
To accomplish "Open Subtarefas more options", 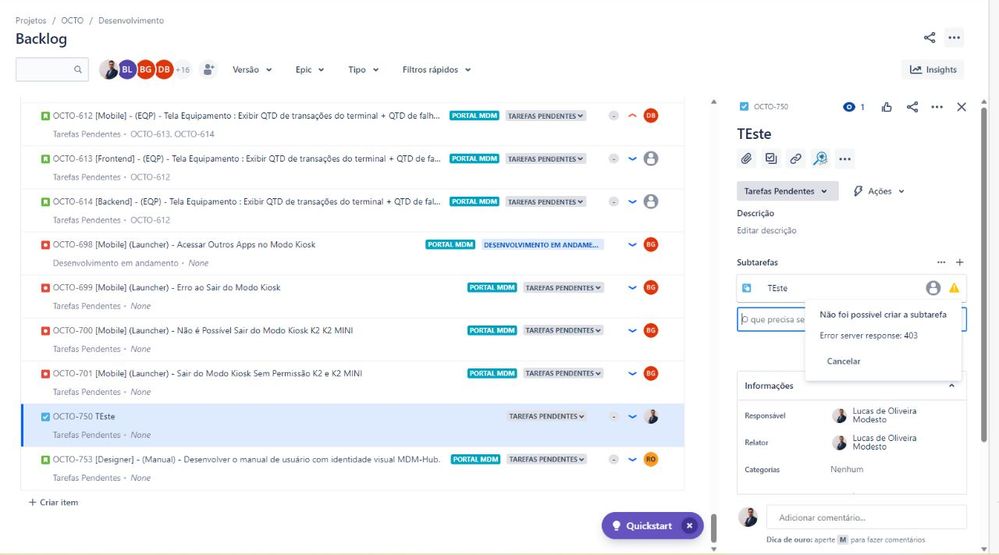I will pyautogui.click(x=941, y=262).
